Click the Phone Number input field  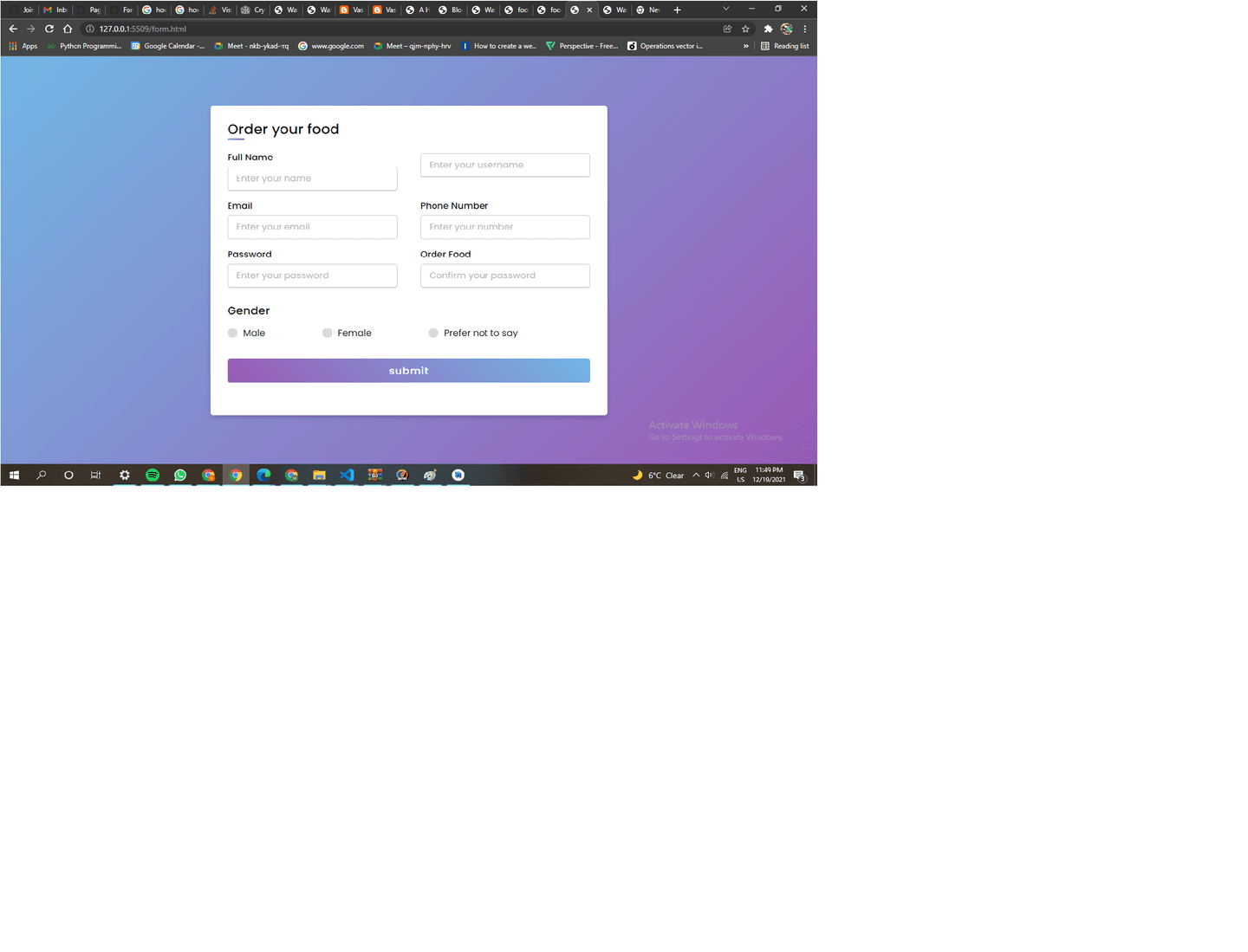[x=505, y=227]
